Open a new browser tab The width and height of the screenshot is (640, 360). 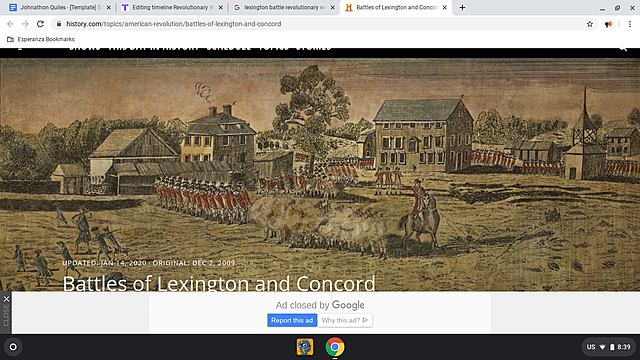(x=462, y=7)
